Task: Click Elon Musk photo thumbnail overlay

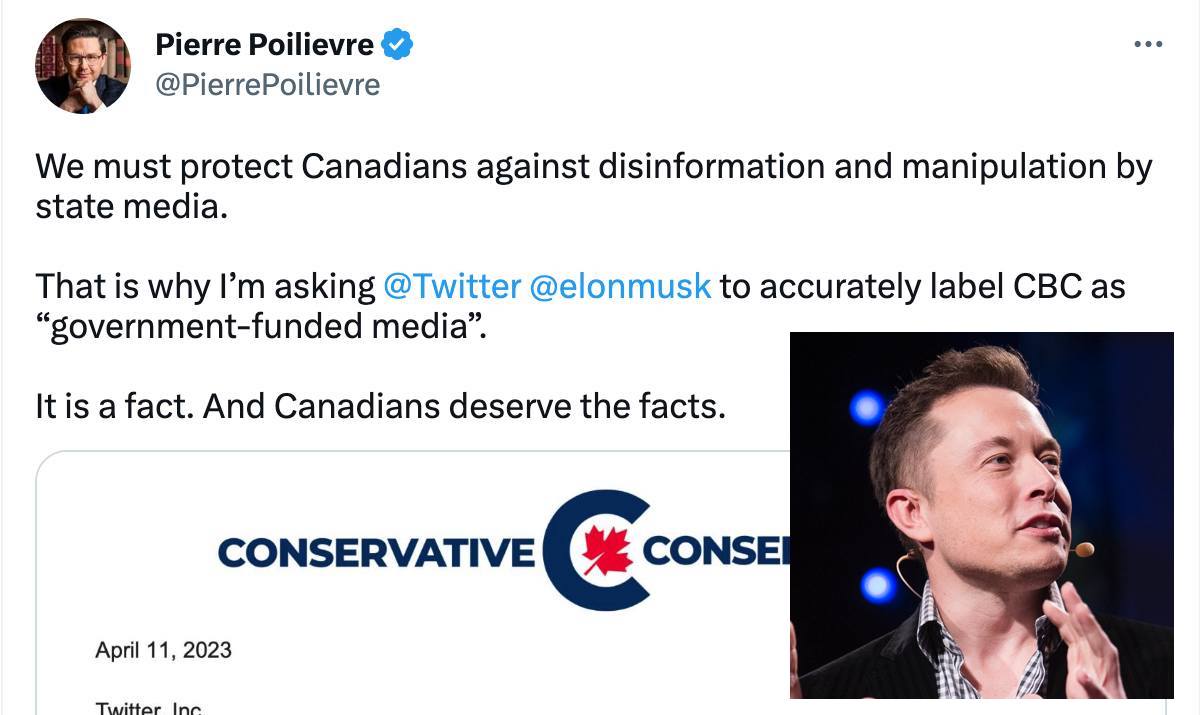Action: click(x=982, y=515)
